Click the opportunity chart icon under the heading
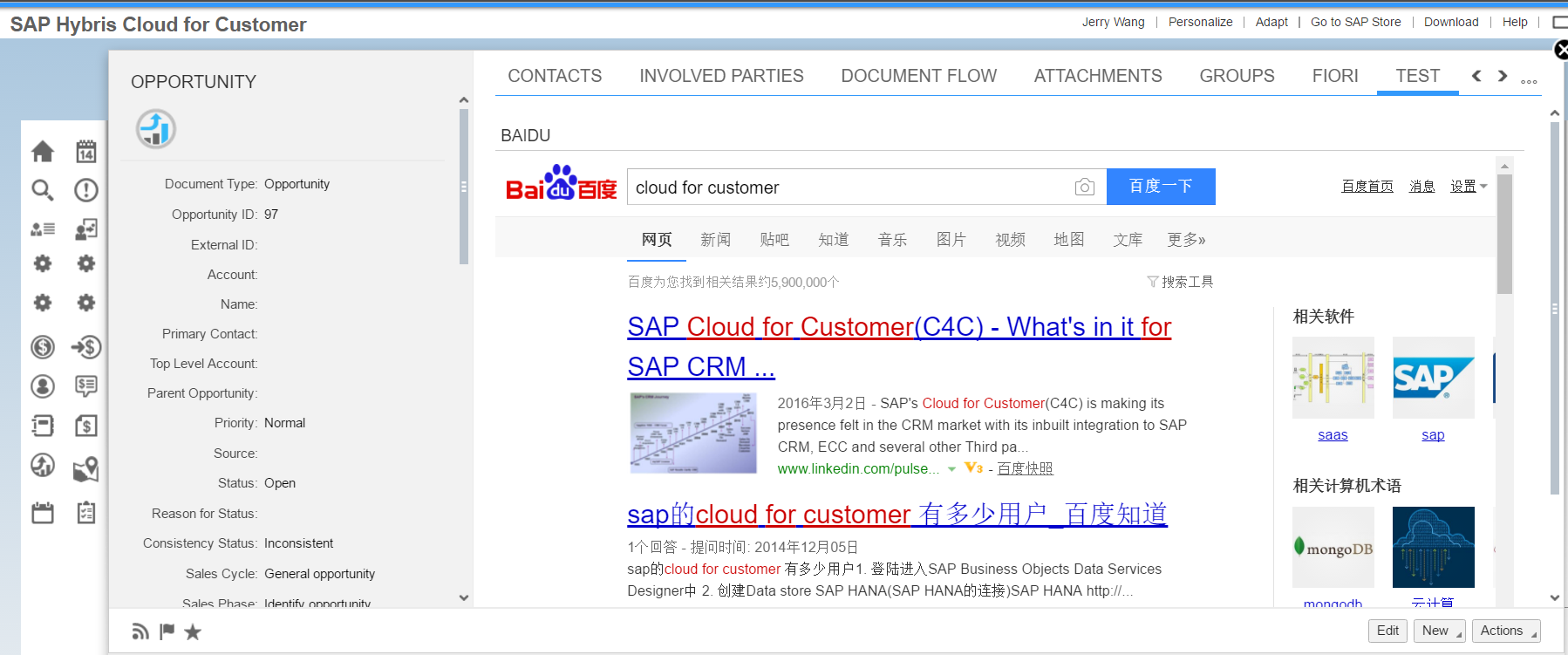 [156, 129]
